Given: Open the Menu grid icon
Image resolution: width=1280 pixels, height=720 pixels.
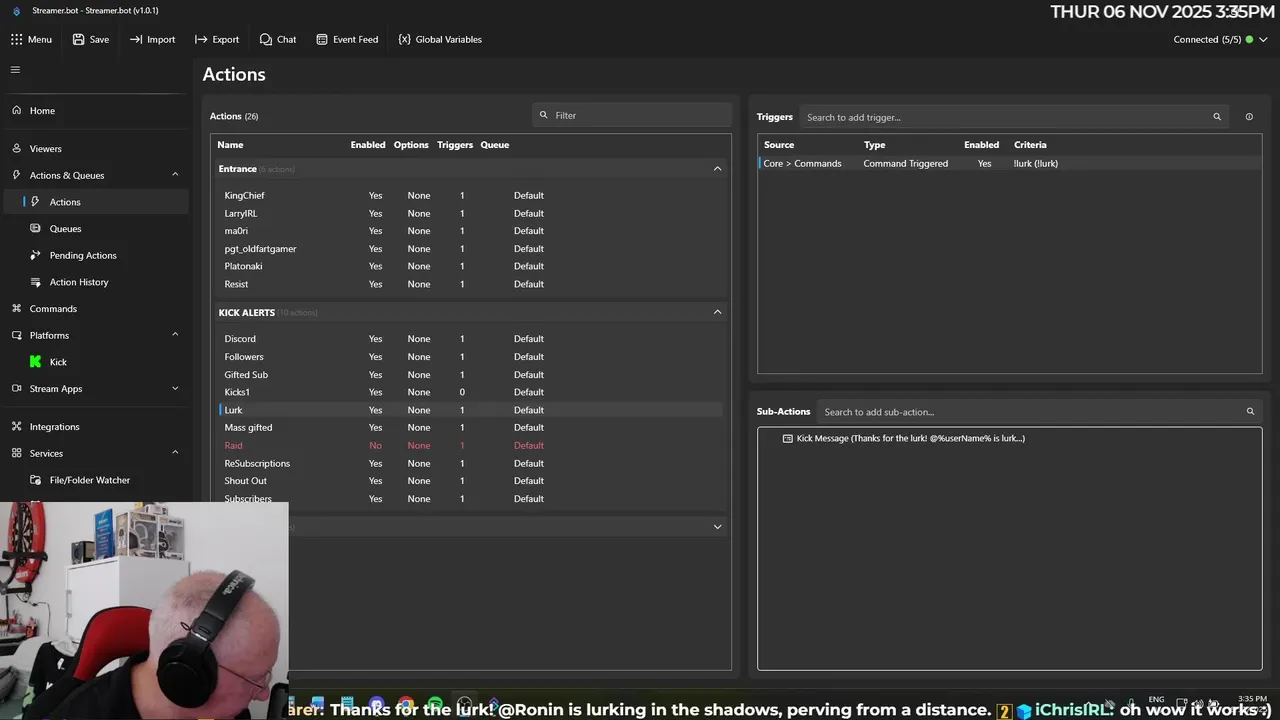Looking at the screenshot, I should 16,39.
